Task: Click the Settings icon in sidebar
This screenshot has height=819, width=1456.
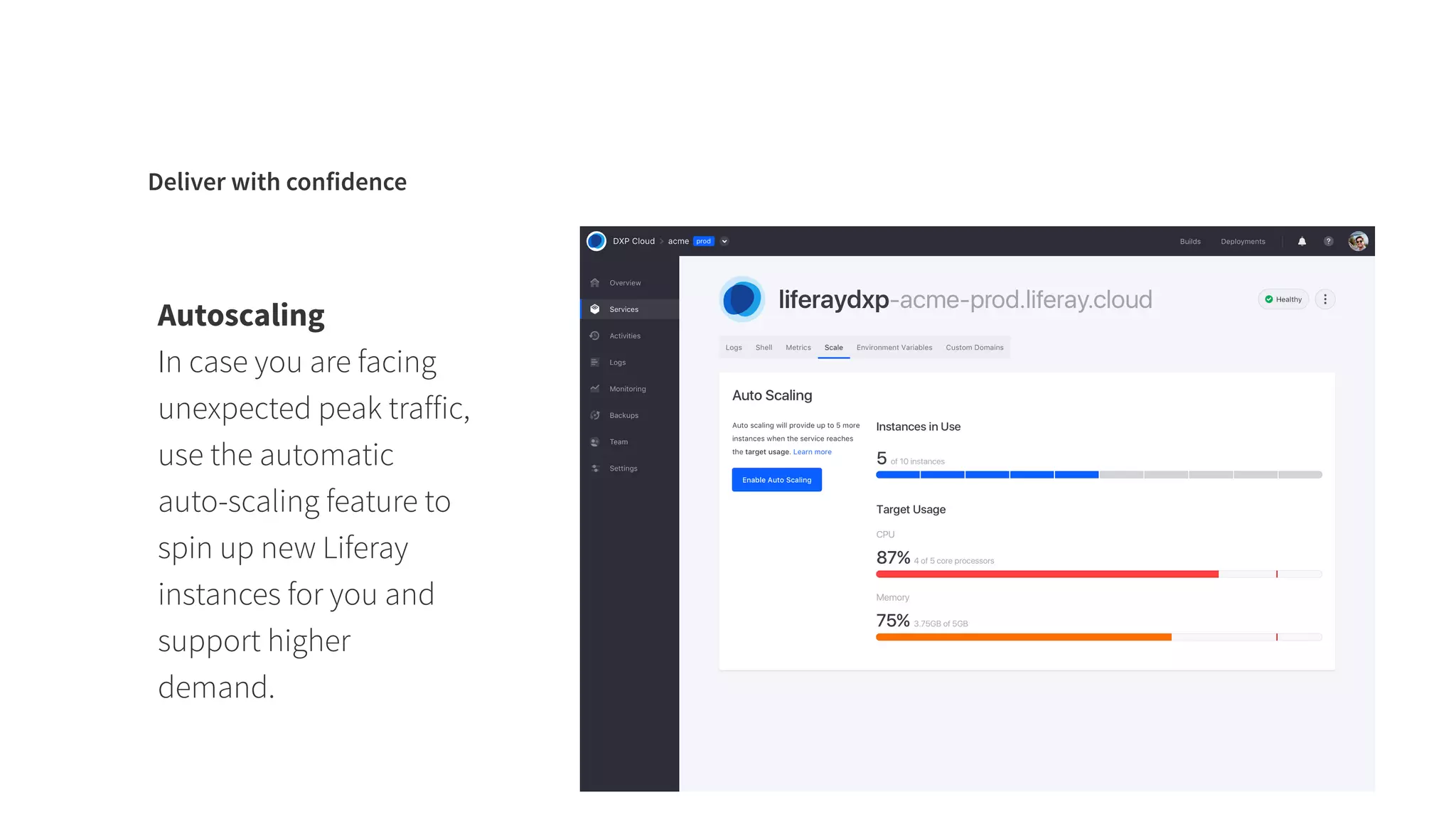Action: pos(595,469)
